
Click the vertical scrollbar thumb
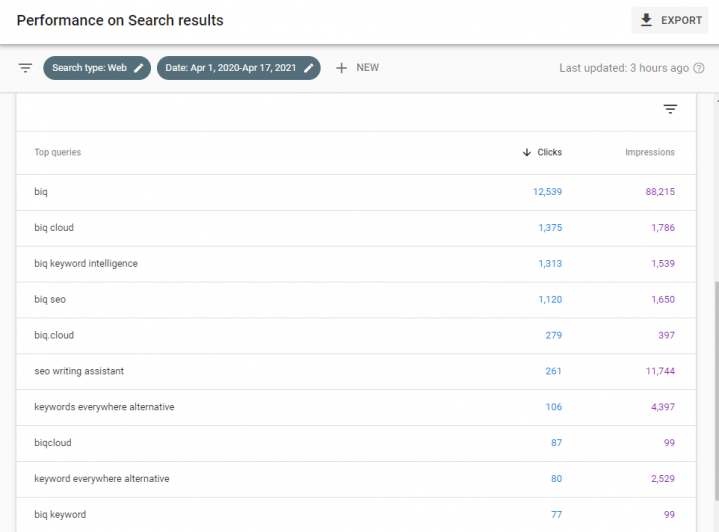click(716, 391)
